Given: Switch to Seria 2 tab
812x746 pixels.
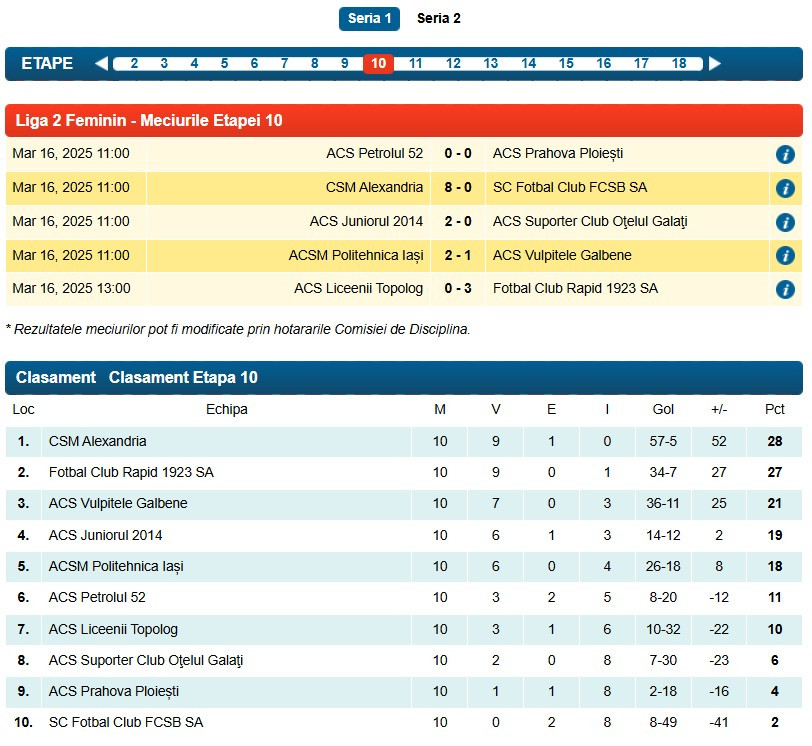Looking at the screenshot, I should pyautogui.click(x=439, y=18).
